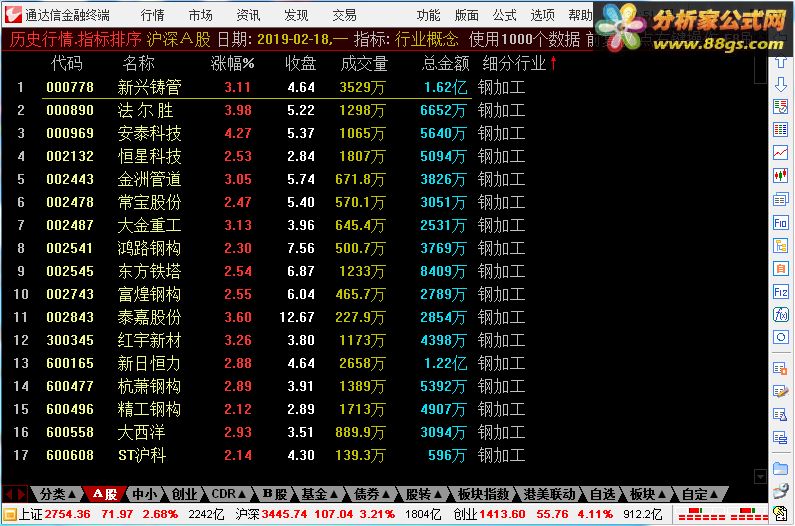This screenshot has width=795, height=526.
Task: Click the 上证 index value 2754.36
Action: coord(67,514)
